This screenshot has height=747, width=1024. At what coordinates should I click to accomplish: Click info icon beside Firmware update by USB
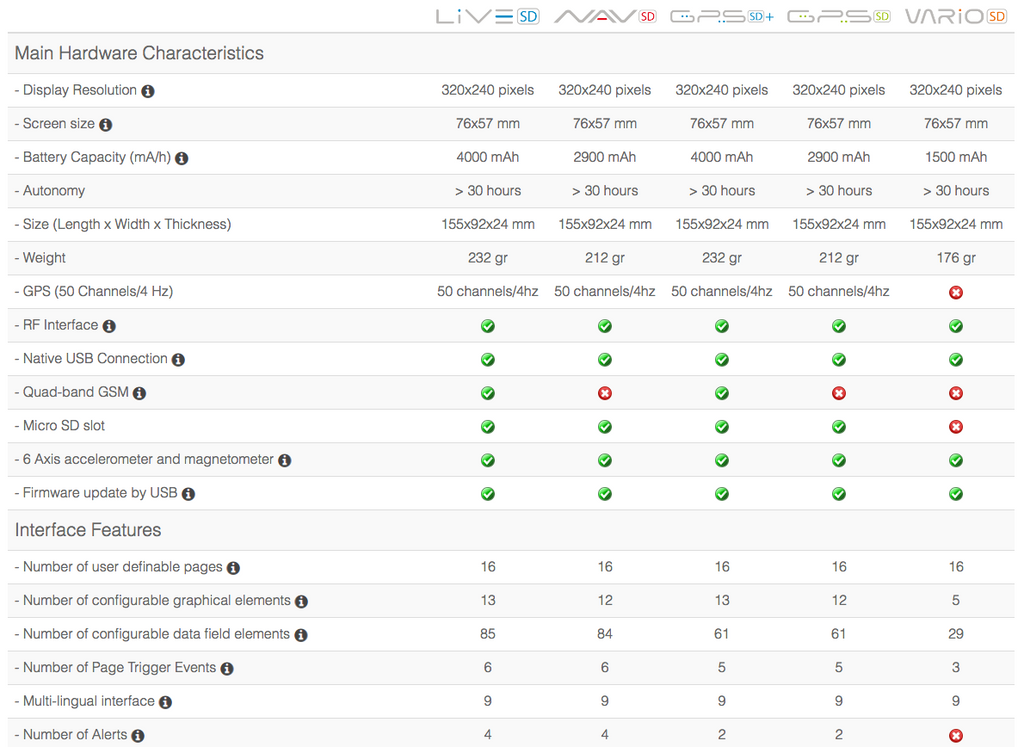(x=188, y=494)
